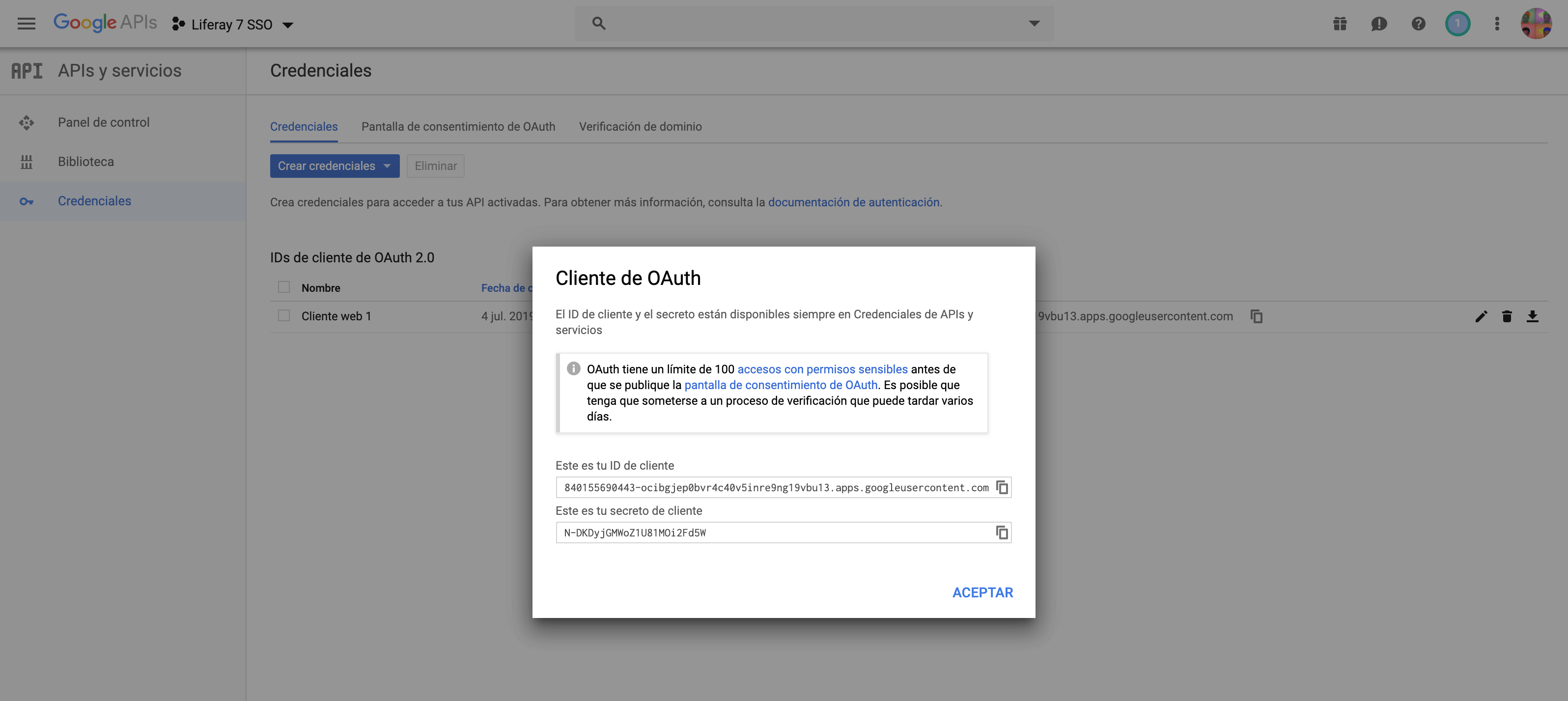Image resolution: width=1568 pixels, height=701 pixels.
Task: Open accesos con permisos sensibles link
Action: [x=822, y=369]
